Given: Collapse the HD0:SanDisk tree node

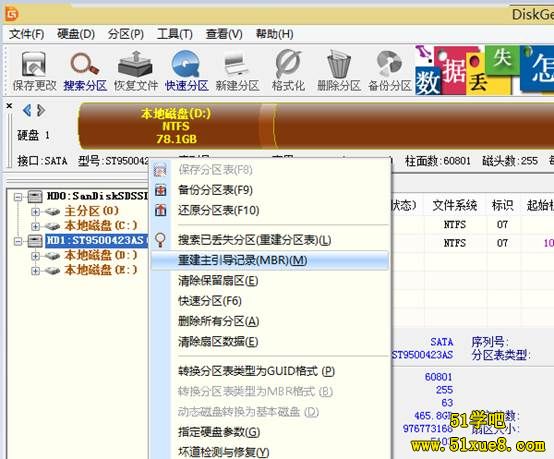Looking at the screenshot, I should point(18,197).
